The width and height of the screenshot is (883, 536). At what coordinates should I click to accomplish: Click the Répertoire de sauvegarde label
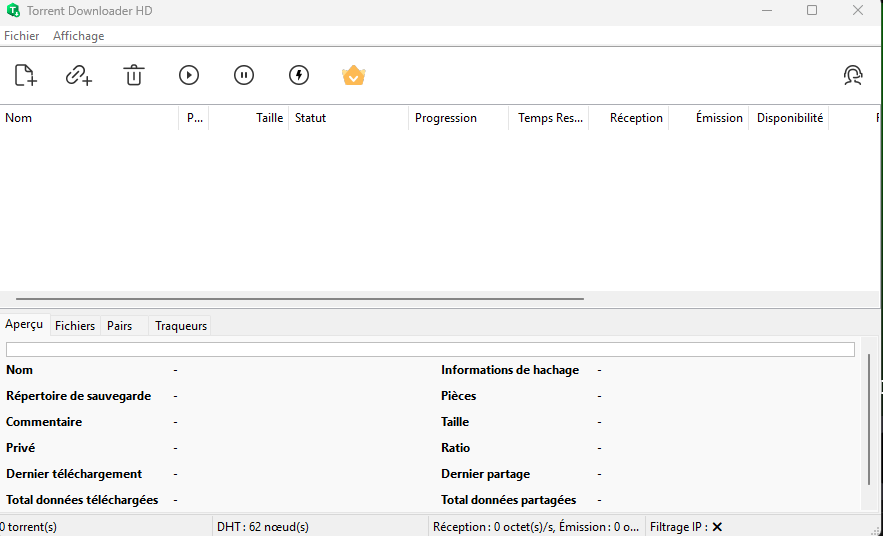pos(78,396)
